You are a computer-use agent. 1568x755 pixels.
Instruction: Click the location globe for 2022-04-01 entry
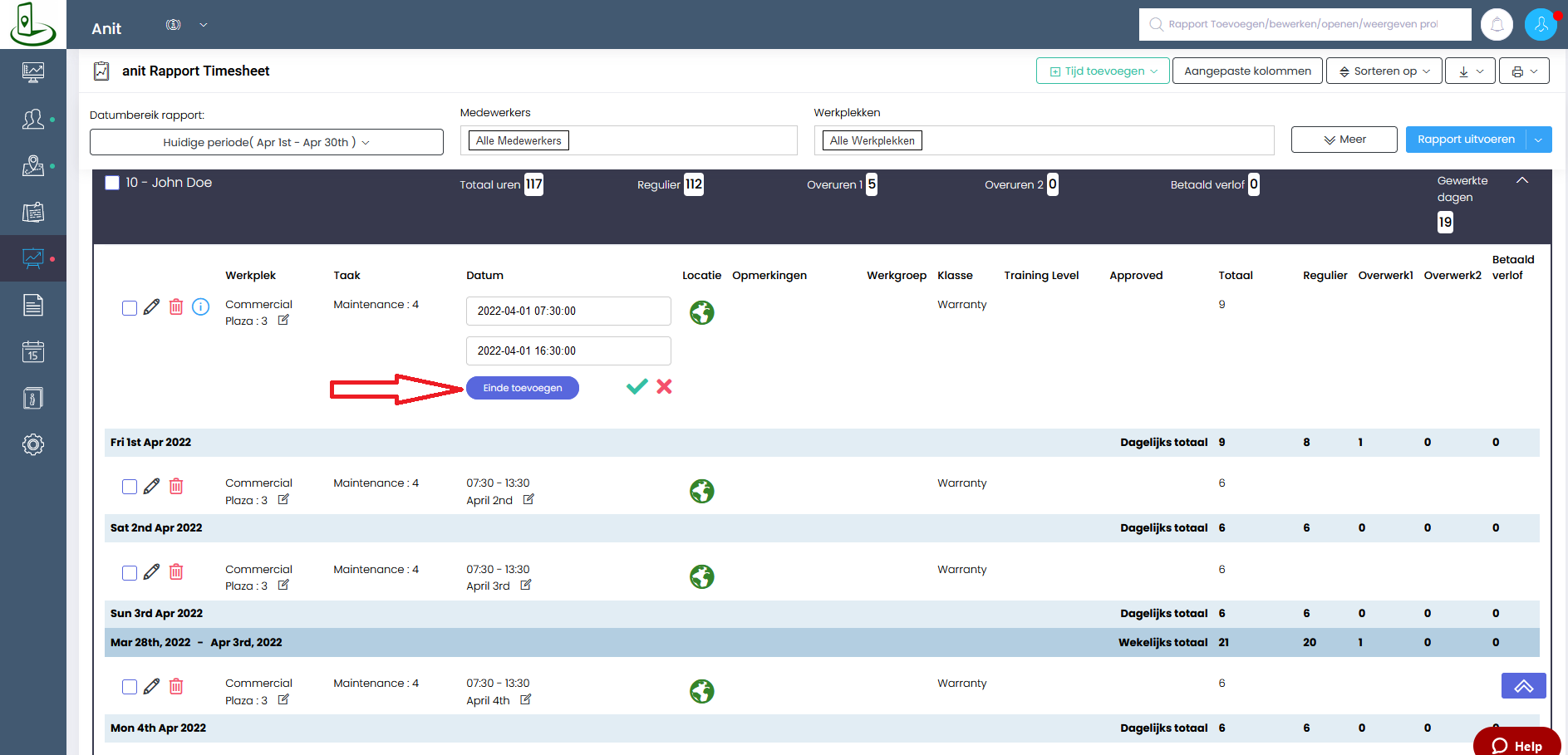(x=702, y=312)
